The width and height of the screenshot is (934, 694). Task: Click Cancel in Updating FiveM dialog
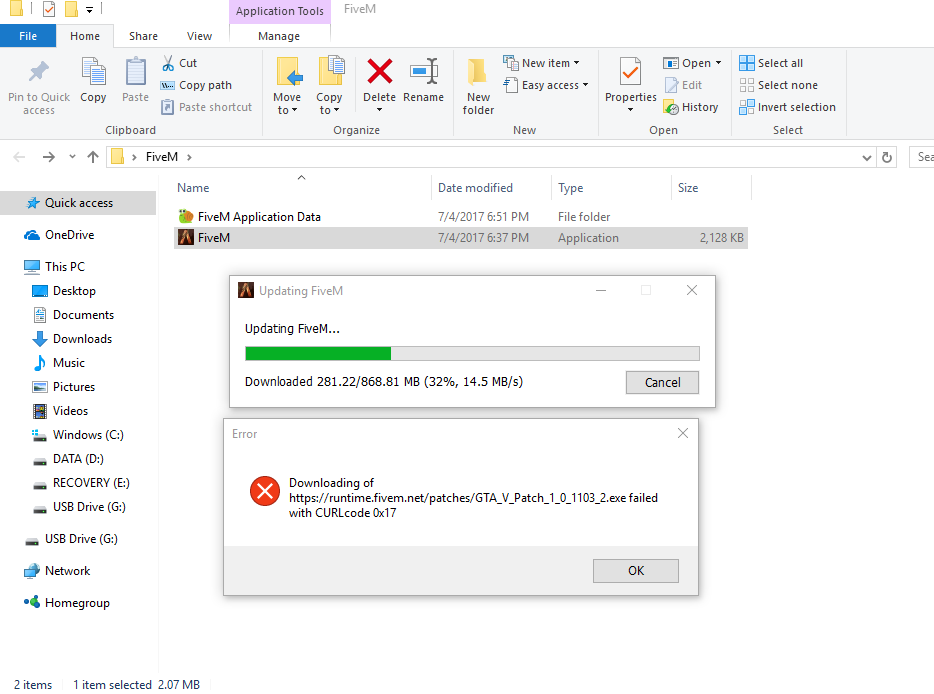(662, 382)
